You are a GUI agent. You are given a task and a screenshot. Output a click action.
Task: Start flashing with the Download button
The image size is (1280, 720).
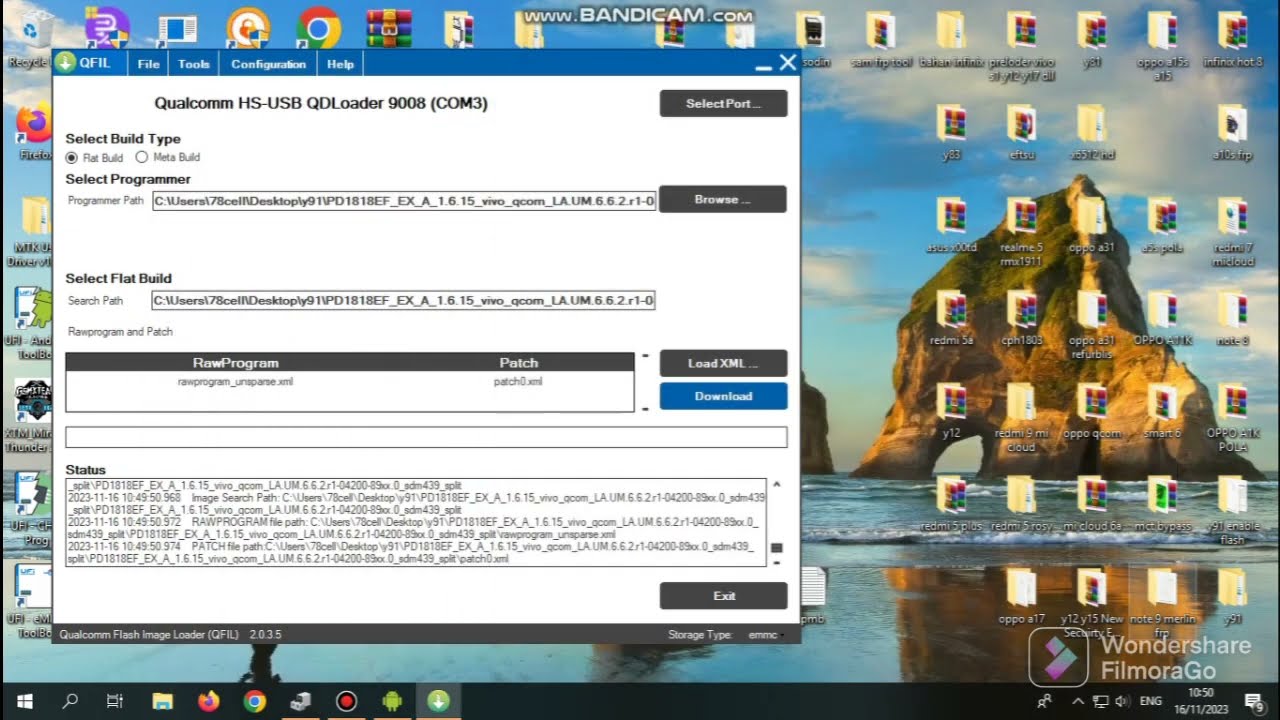coord(723,396)
